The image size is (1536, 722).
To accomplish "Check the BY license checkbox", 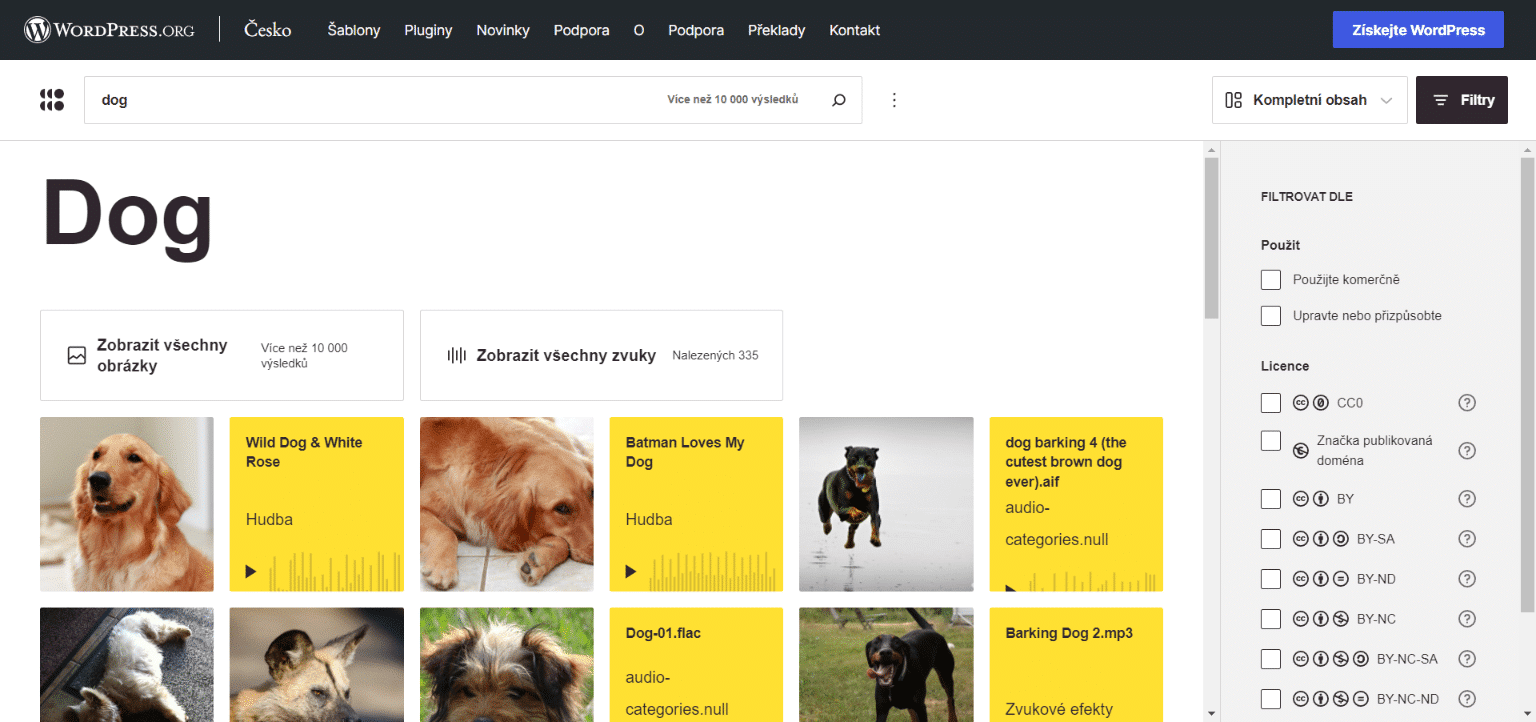I will (1271, 499).
